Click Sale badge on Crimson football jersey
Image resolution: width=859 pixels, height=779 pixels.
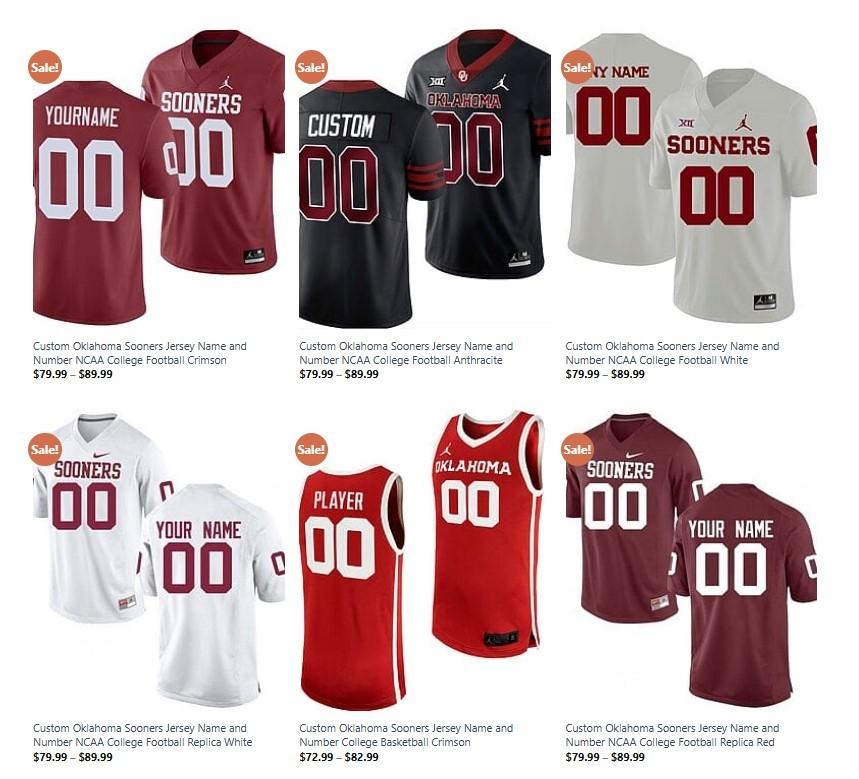(x=45, y=67)
